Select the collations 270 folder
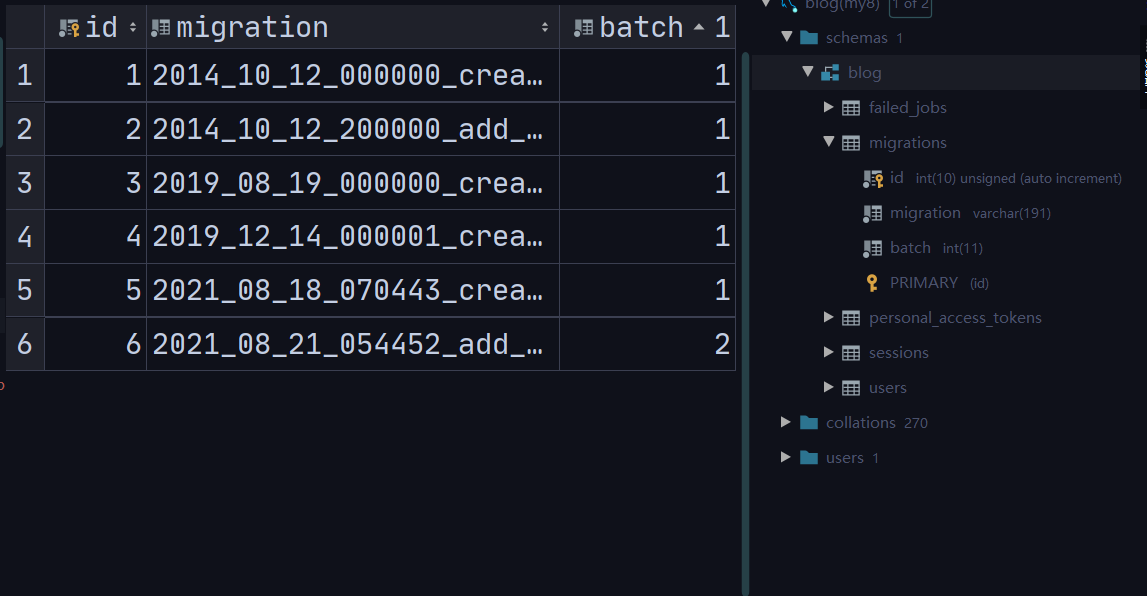Screen dimensions: 1147x596 (x=876, y=423)
